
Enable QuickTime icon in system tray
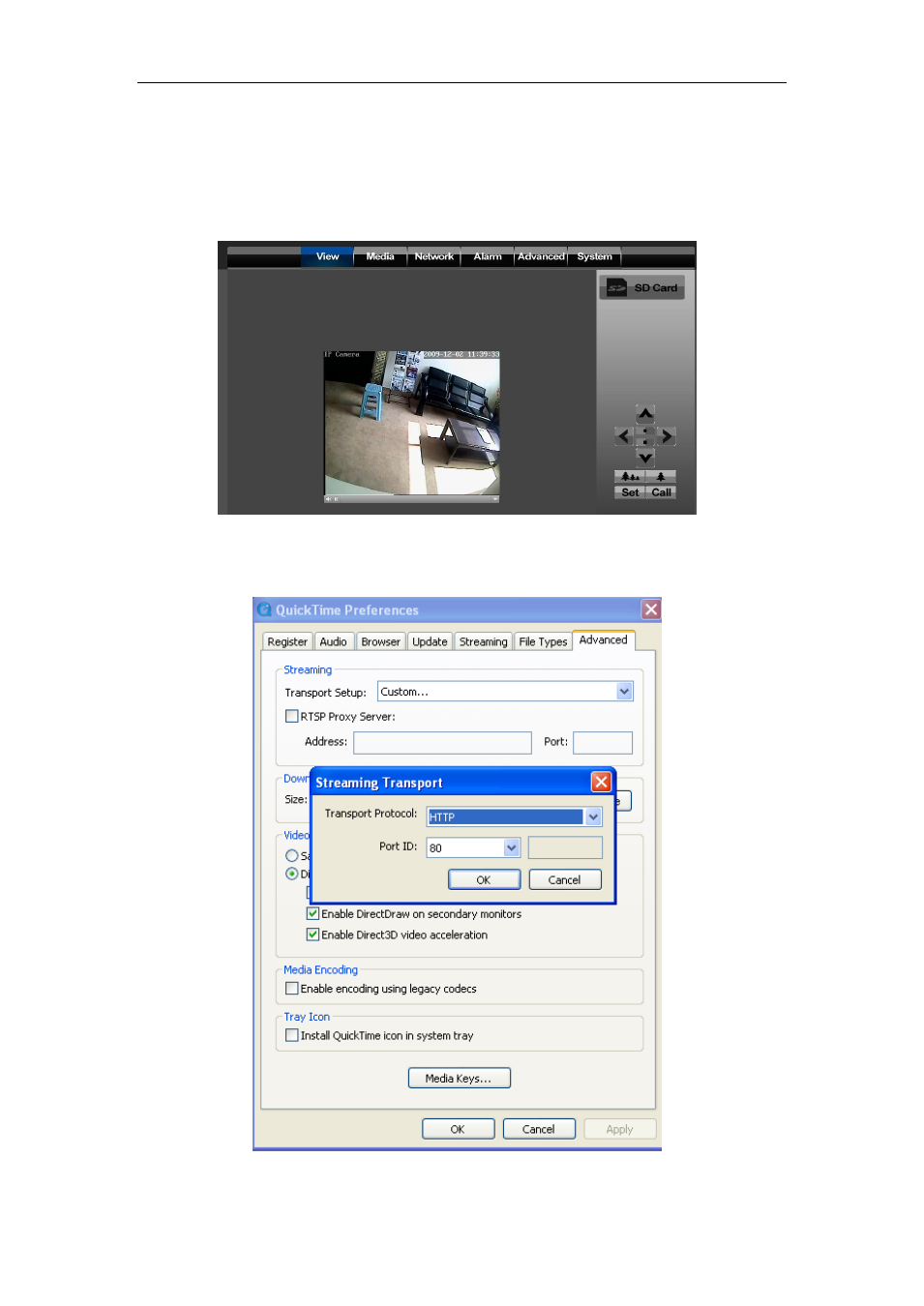[x=291, y=1035]
